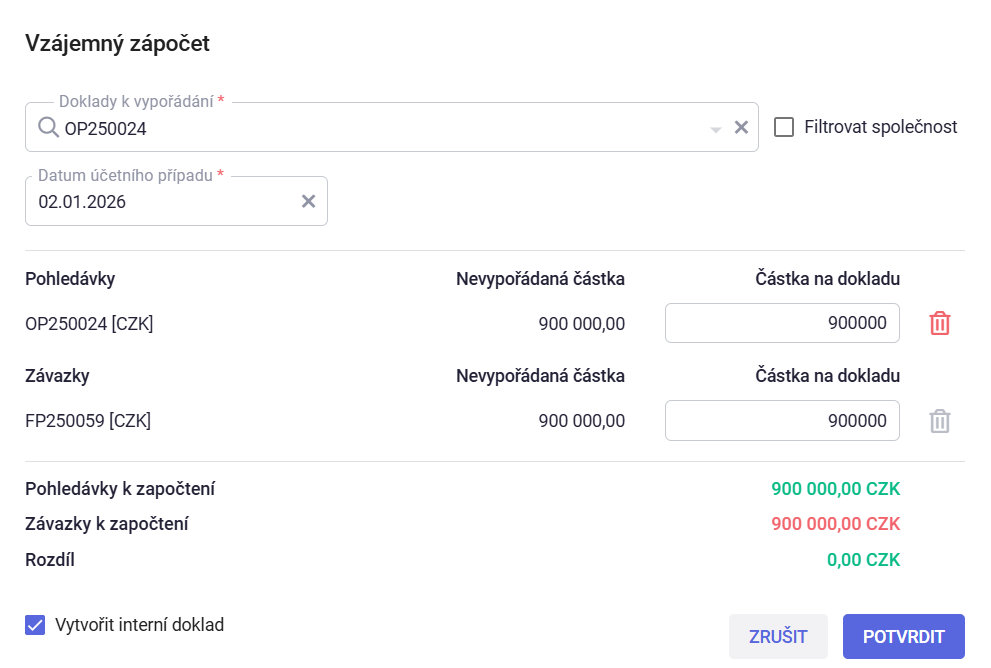Viewport: 991px width, 668px height.
Task: Enable the Filtrovat společnost checkbox
Action: click(x=784, y=127)
